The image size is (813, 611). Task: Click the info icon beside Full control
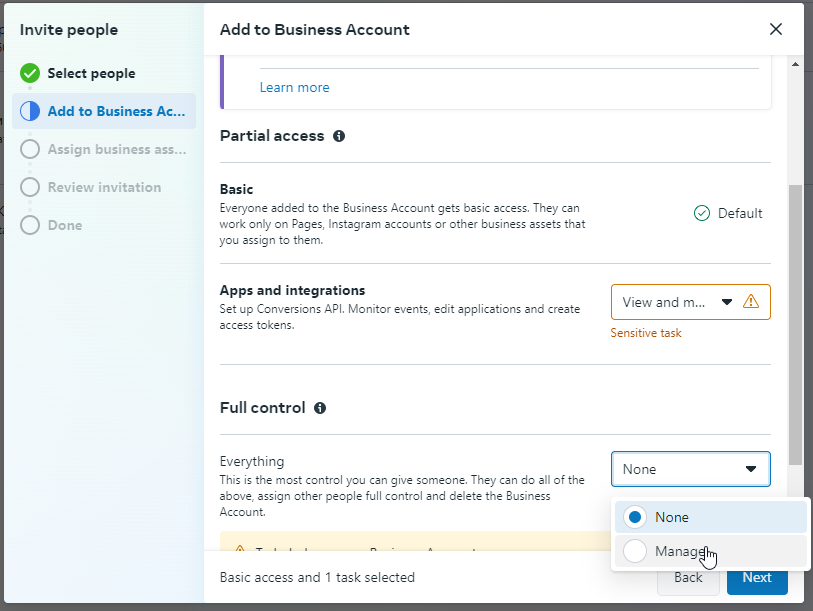pyautogui.click(x=318, y=407)
